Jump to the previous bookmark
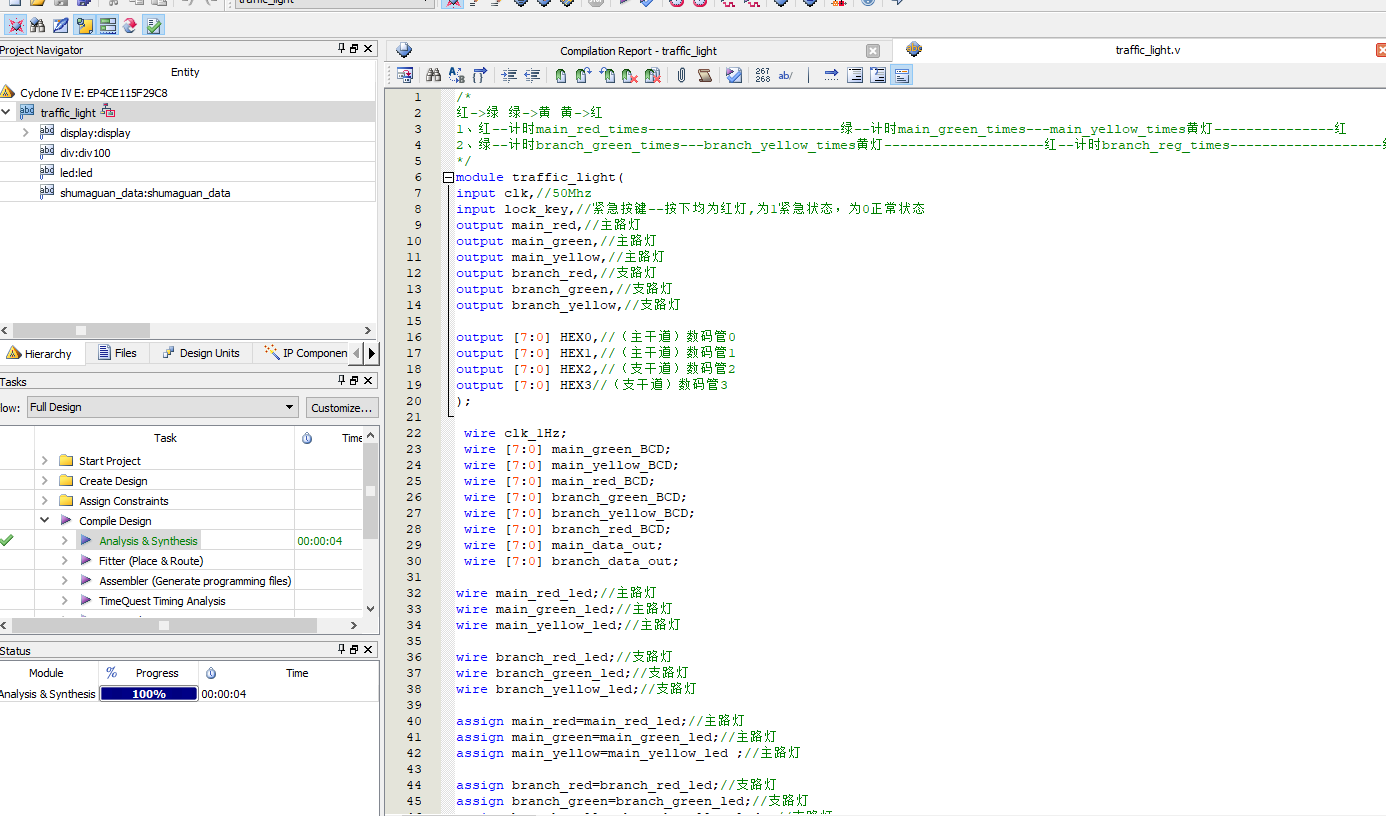 pyautogui.click(x=607, y=75)
